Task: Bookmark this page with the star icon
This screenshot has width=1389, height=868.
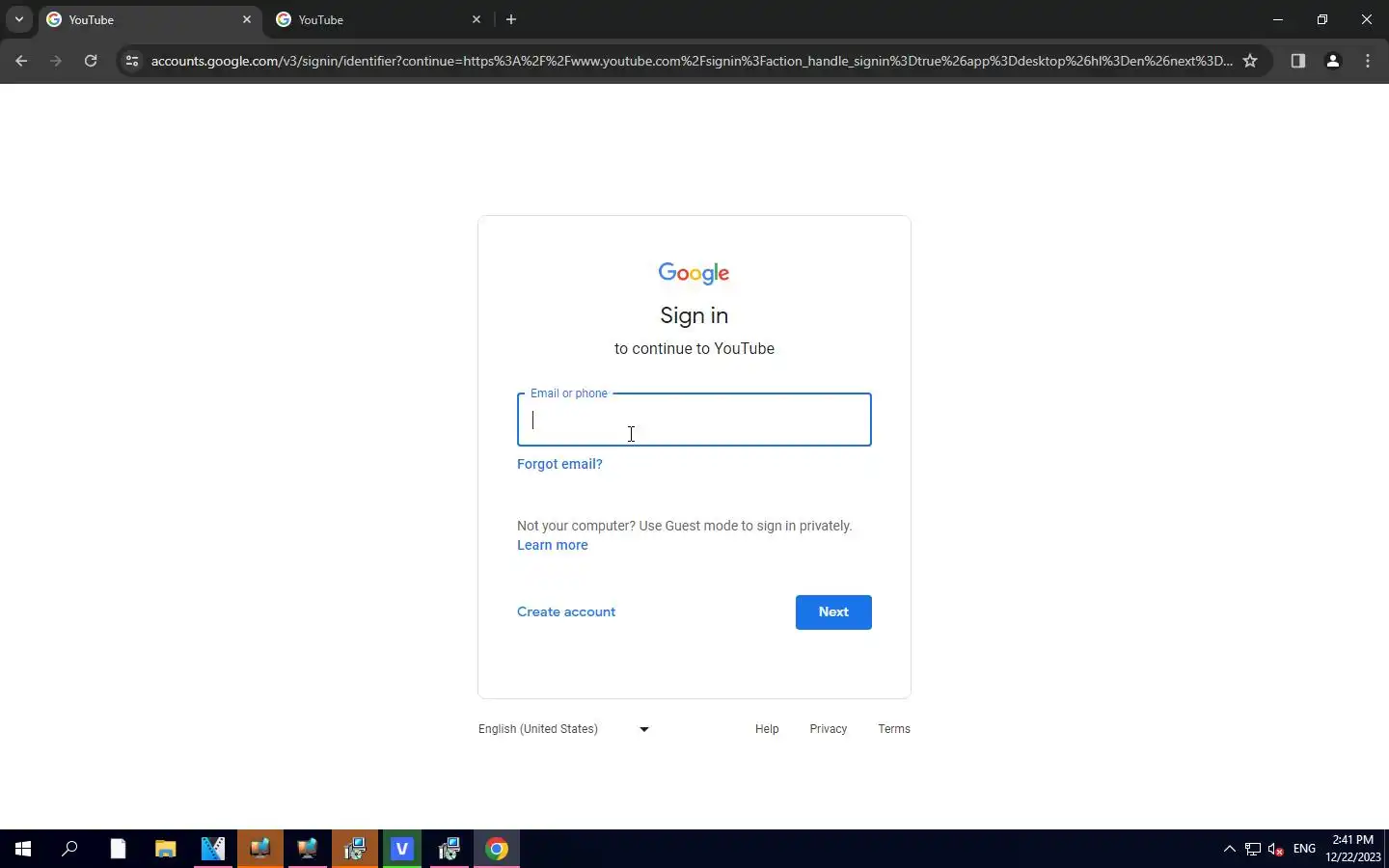Action: coord(1250,61)
